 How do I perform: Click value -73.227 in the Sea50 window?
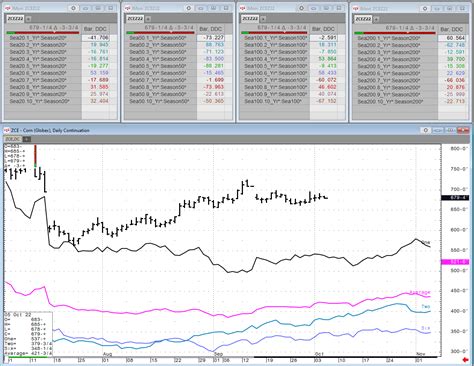click(213, 38)
